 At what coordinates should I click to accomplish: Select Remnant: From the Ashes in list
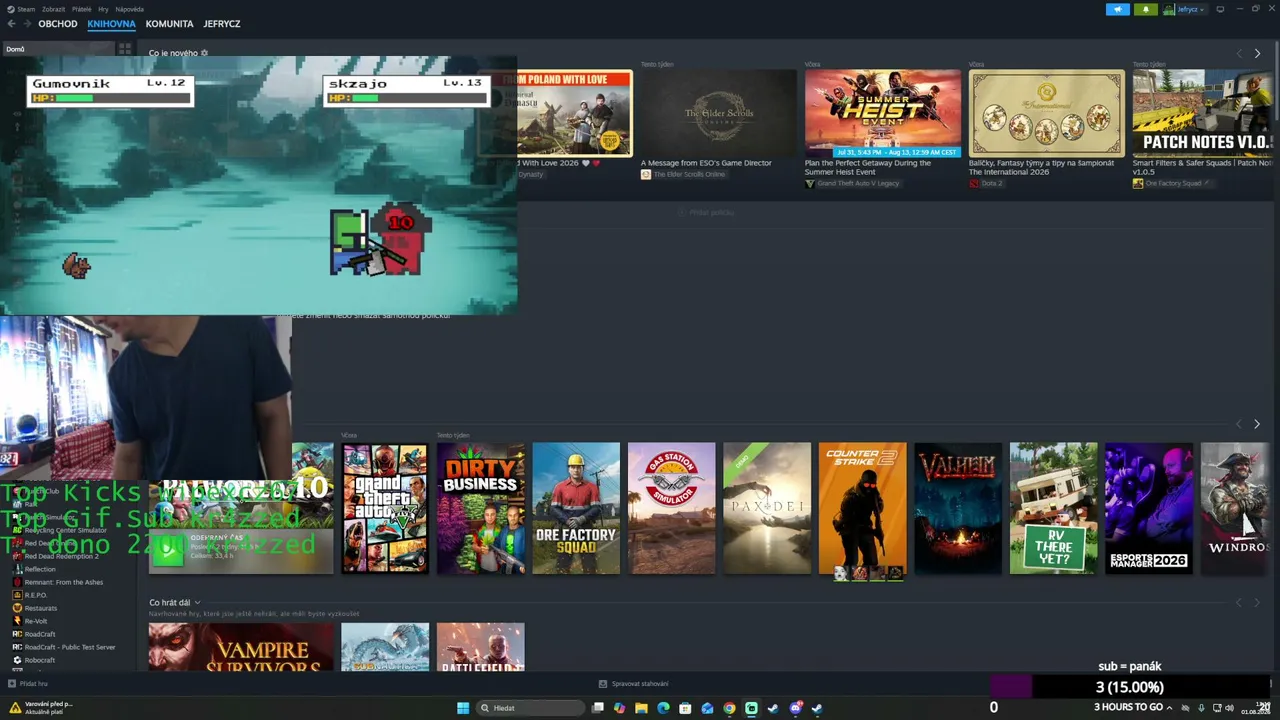point(64,582)
